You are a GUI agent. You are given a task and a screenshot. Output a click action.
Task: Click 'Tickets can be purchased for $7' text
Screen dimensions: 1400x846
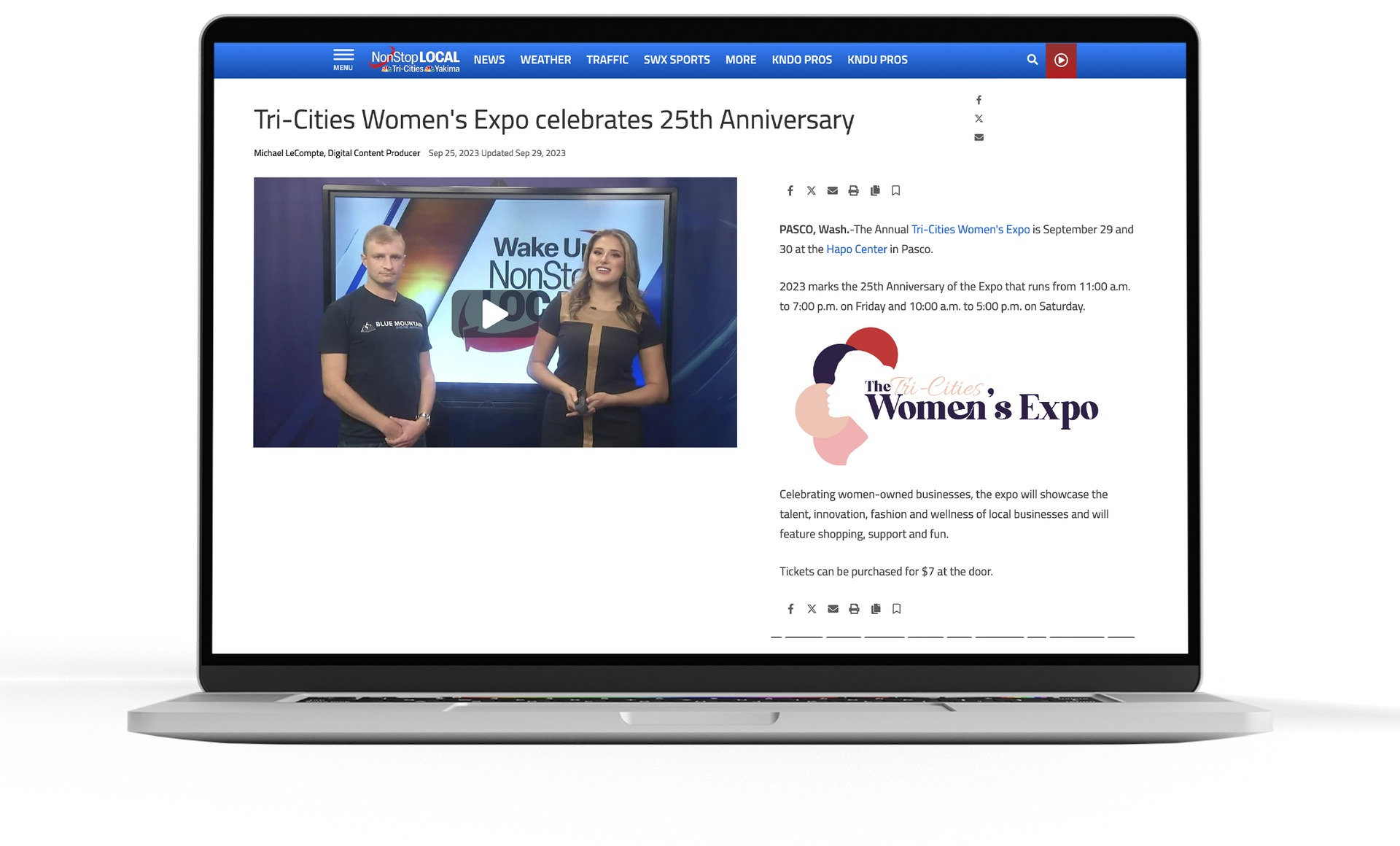pyautogui.click(x=857, y=571)
